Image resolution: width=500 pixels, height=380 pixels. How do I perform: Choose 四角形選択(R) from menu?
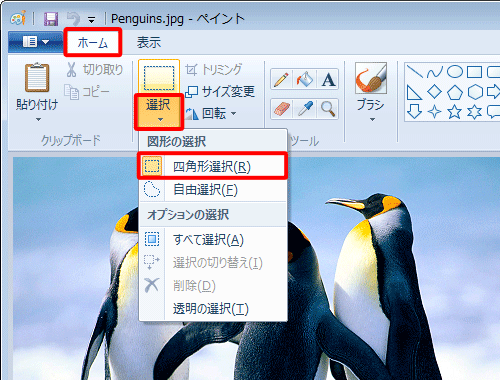click(212, 166)
